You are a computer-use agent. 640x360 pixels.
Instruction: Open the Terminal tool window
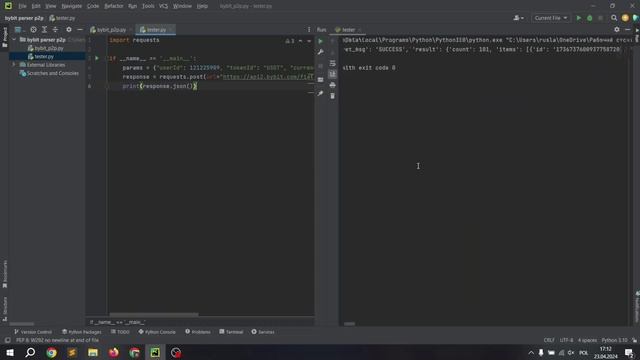[231, 332]
